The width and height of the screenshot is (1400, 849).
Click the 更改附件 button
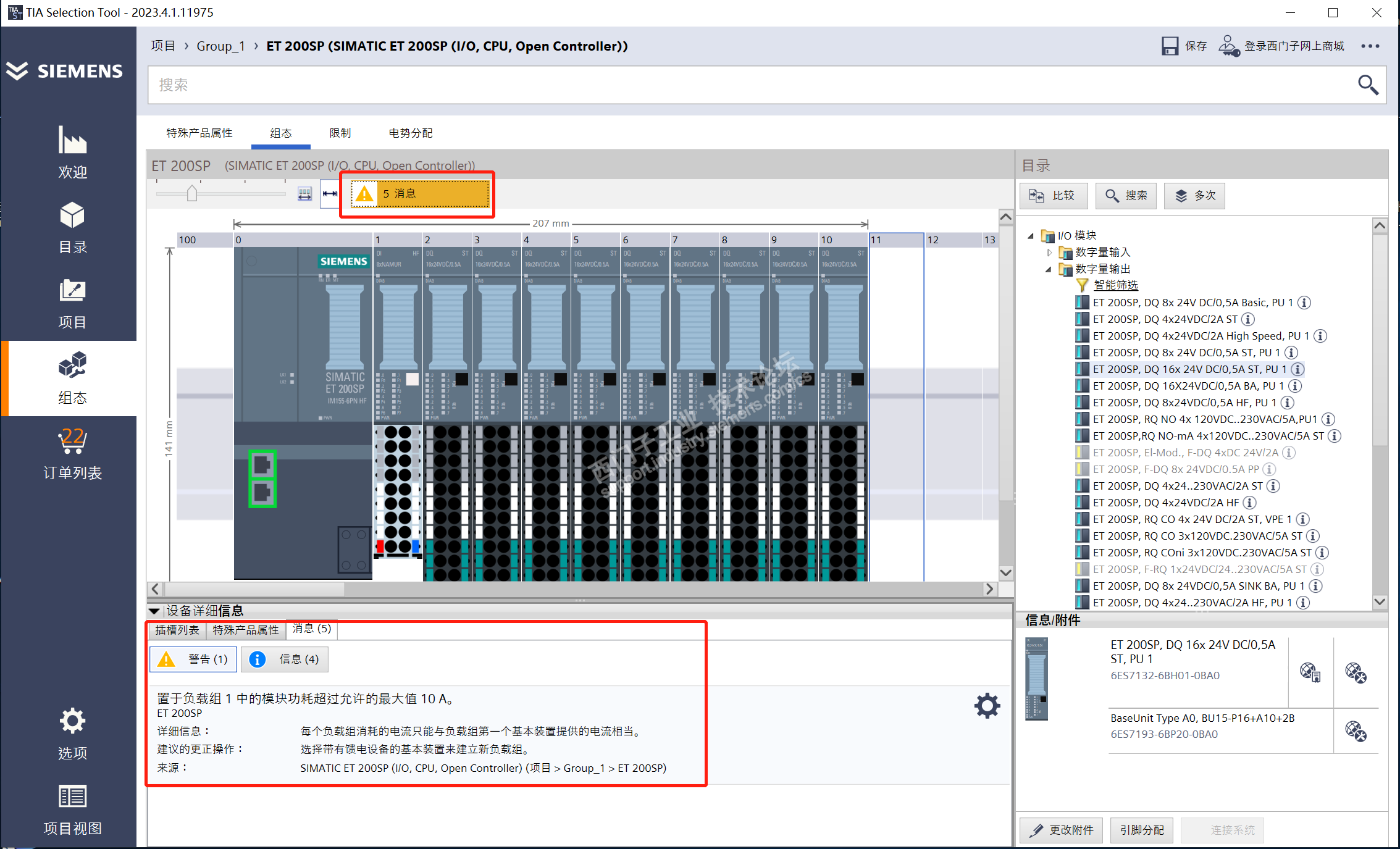[1062, 830]
